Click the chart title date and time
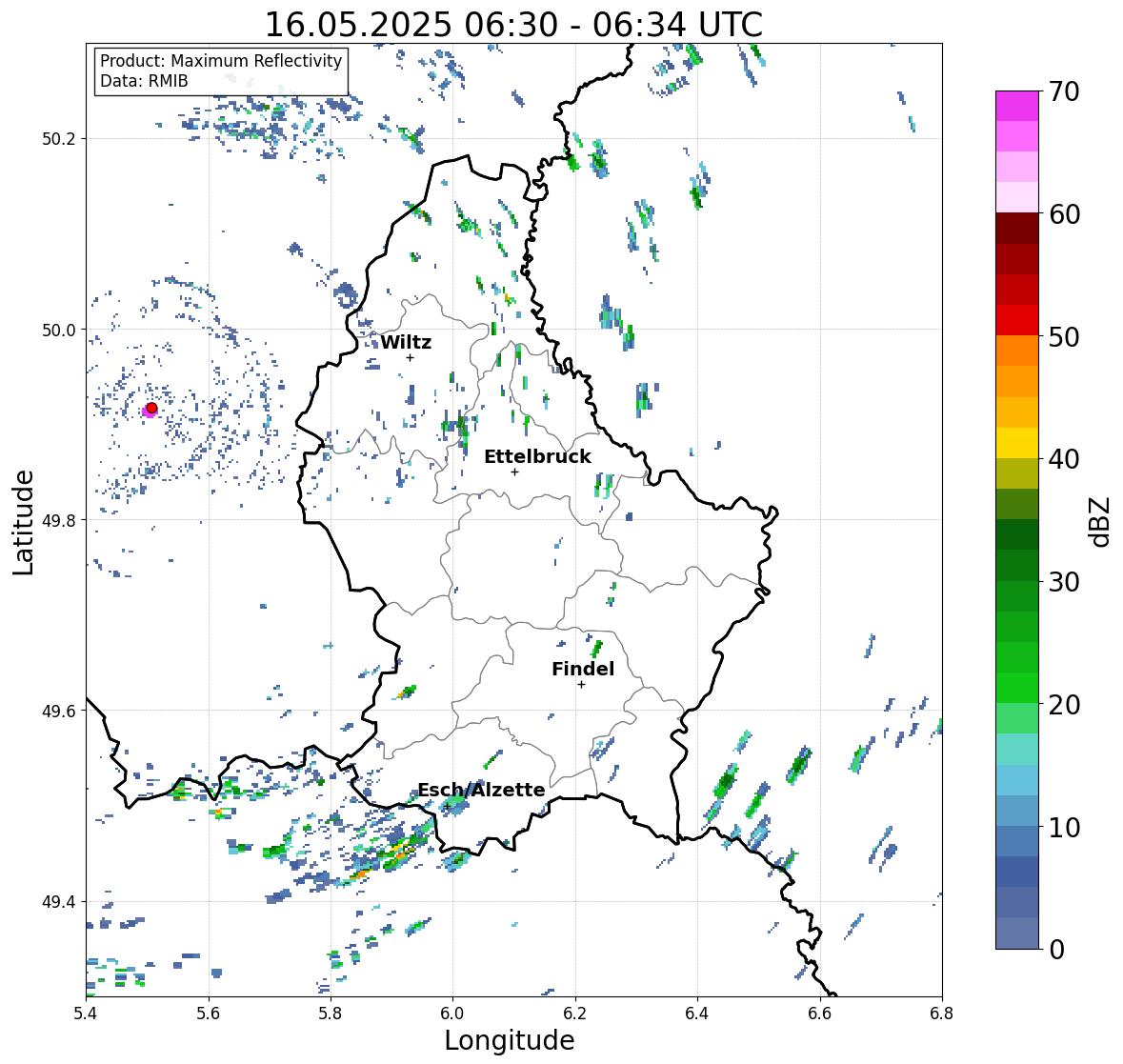This screenshot has width=1123, height=1064. (x=513, y=25)
